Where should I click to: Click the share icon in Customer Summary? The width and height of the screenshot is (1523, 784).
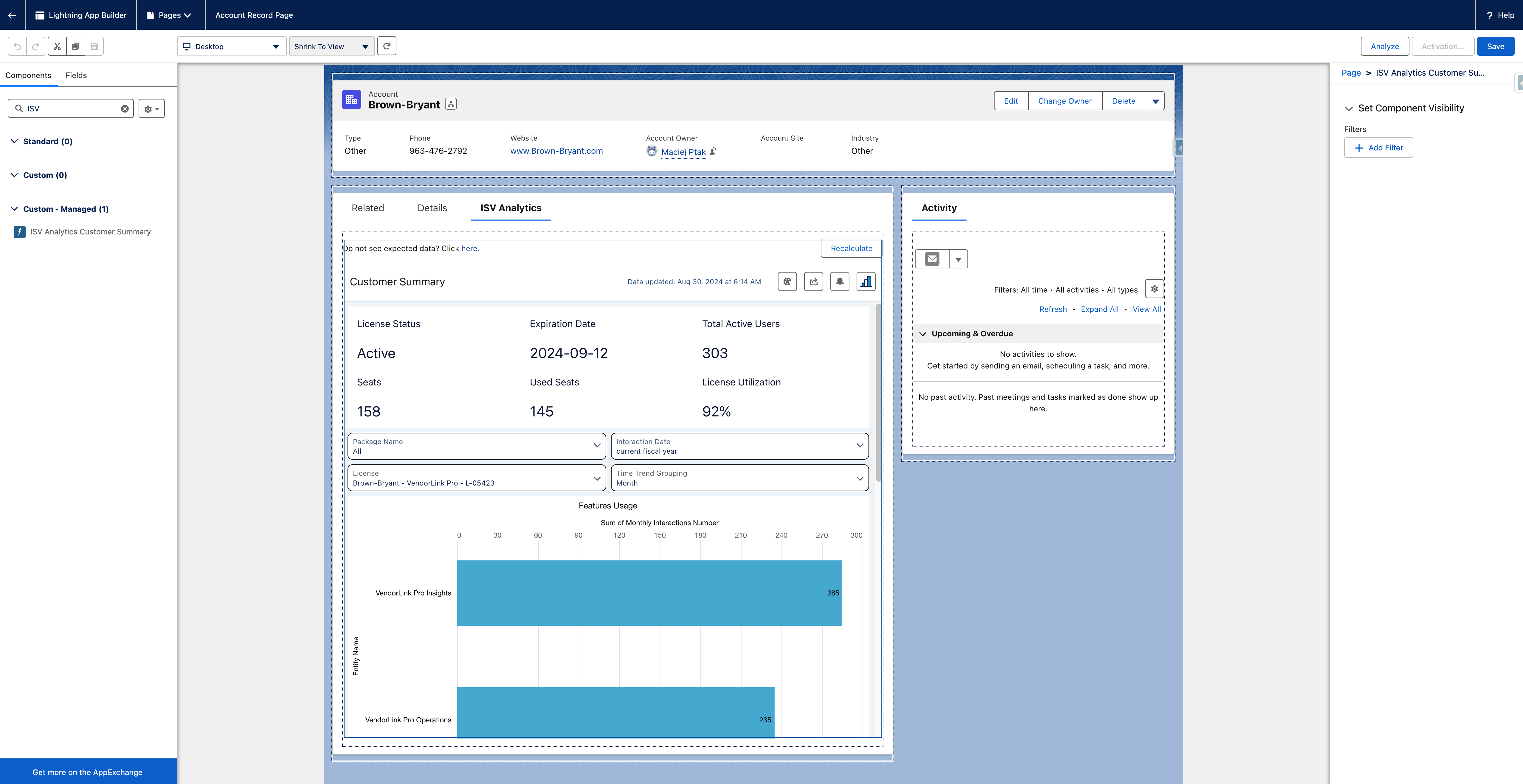coord(814,282)
